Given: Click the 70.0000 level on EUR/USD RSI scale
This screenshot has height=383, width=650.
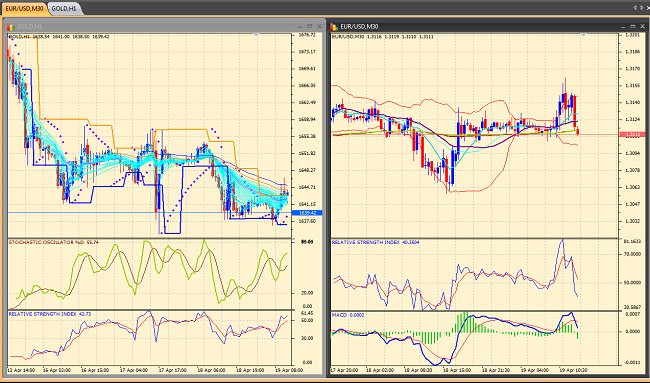Looking at the screenshot, I should [633, 254].
